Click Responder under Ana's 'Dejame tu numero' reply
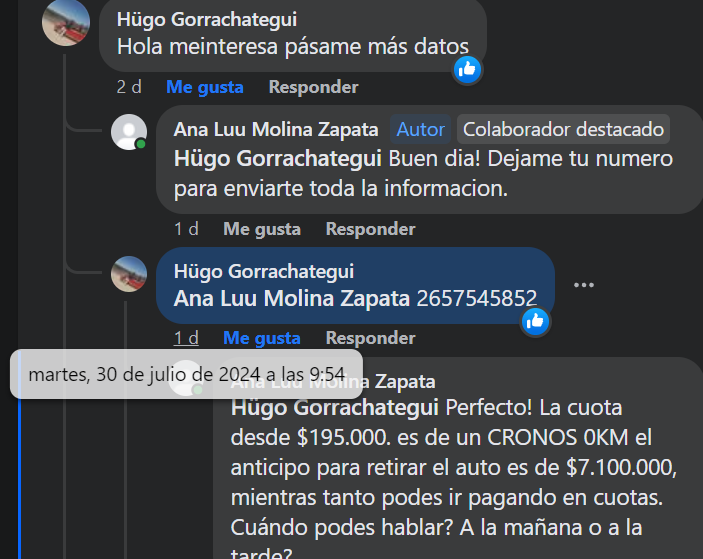The height and width of the screenshot is (559, 703). pyautogui.click(x=370, y=229)
